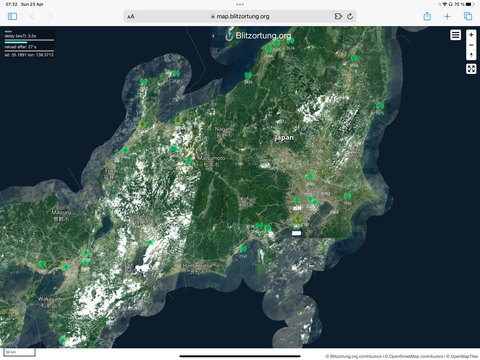
Task: Click the delay status progress bar
Action: [29, 40]
